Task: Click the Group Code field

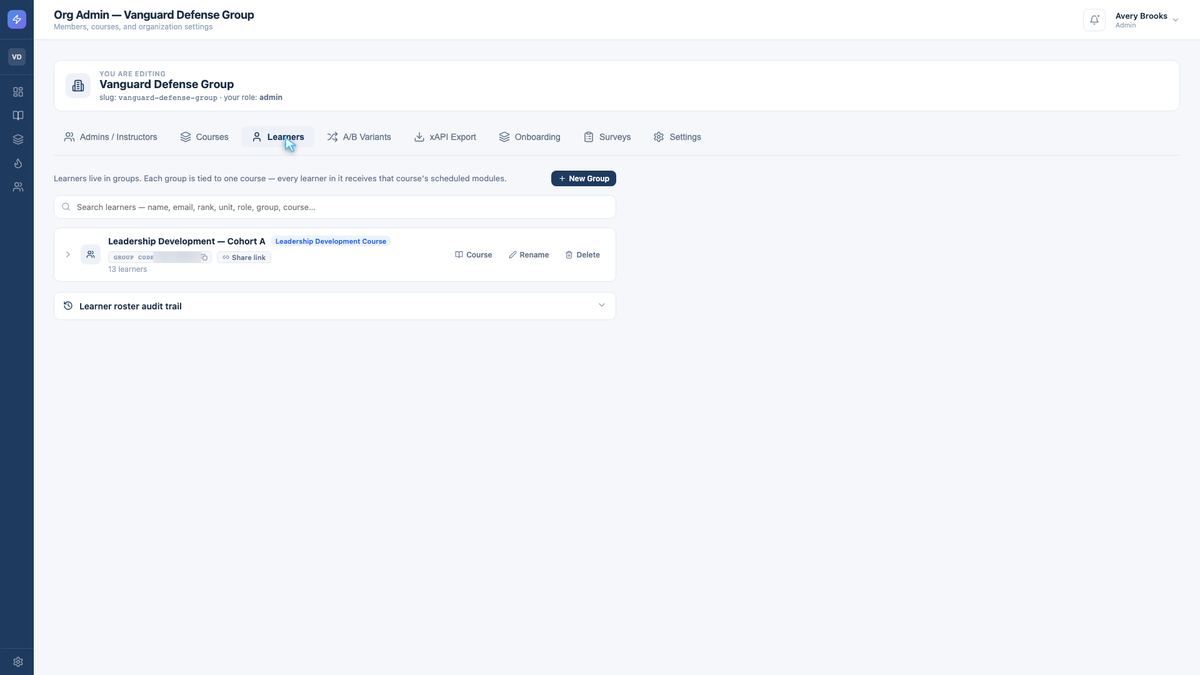Action: tap(160, 258)
